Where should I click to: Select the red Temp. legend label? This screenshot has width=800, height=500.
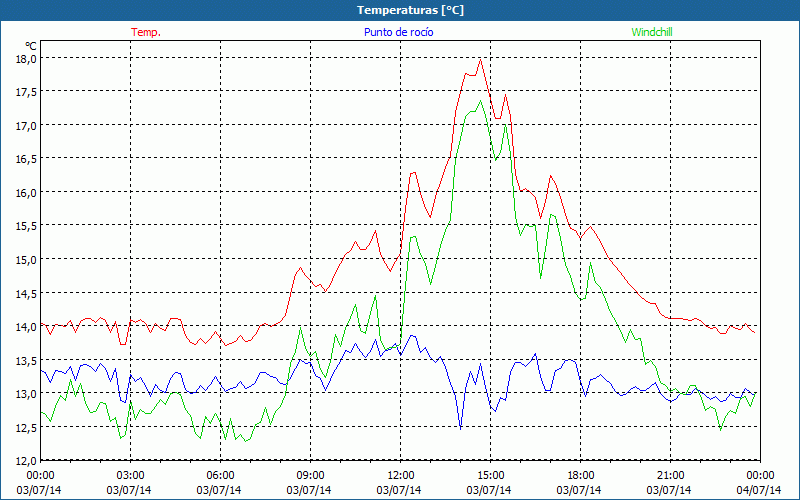(146, 32)
